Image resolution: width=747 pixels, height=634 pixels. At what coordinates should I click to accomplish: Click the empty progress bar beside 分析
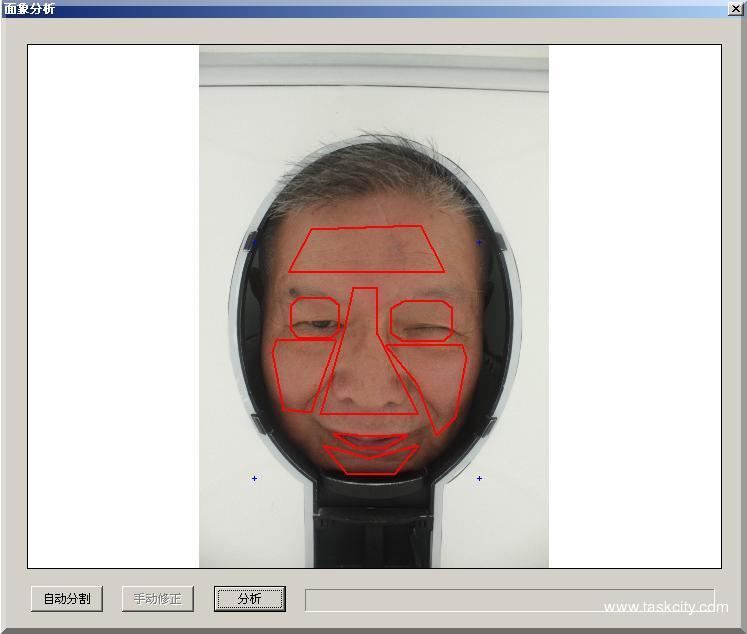coord(509,599)
